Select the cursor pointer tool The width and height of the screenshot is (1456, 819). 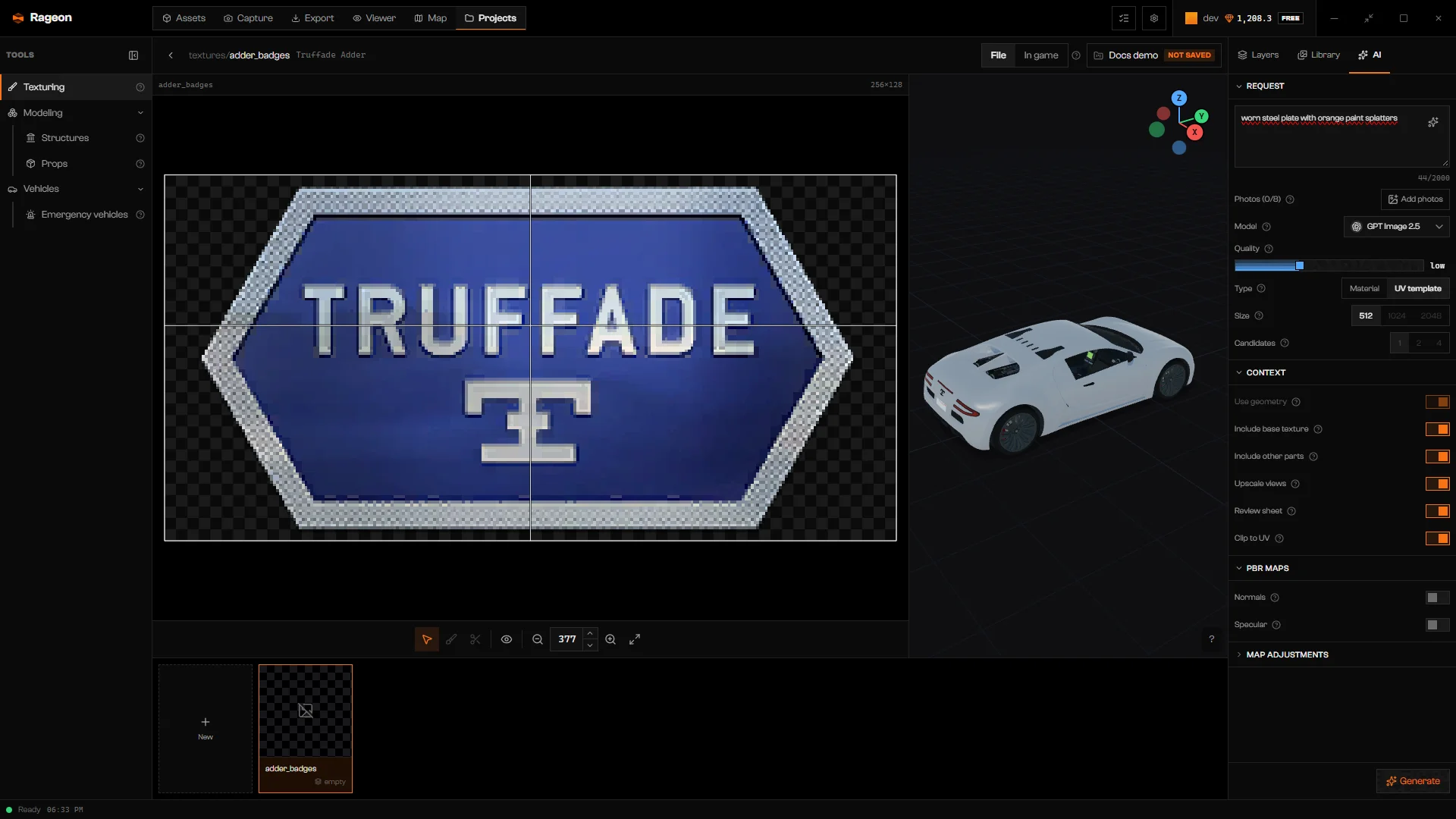tap(427, 639)
